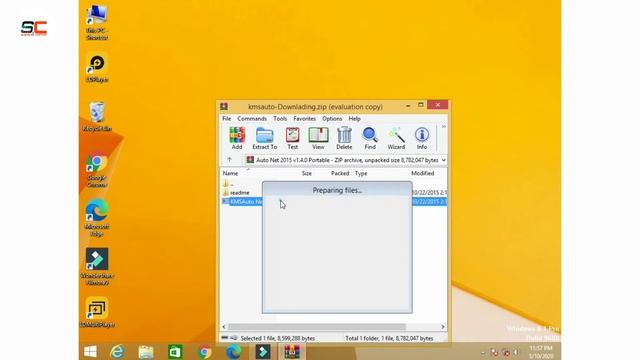This screenshot has width=640, height=360.
Task: Click the horizontal scrollbar thumb
Action: (317, 327)
